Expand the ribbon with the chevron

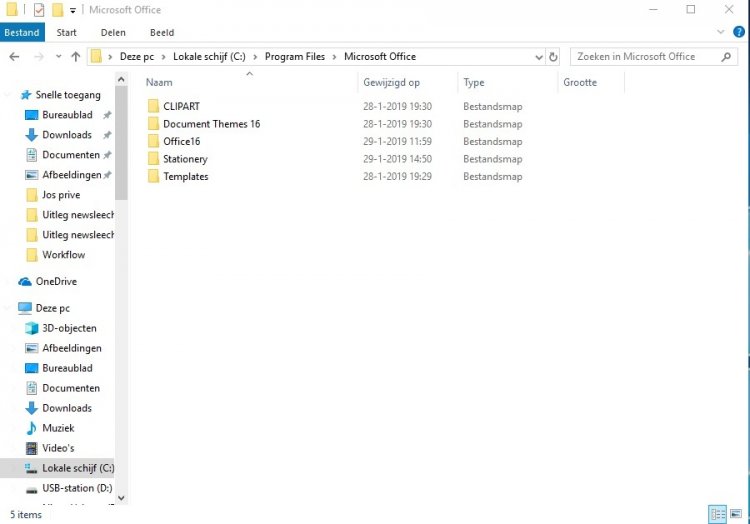click(x=721, y=33)
